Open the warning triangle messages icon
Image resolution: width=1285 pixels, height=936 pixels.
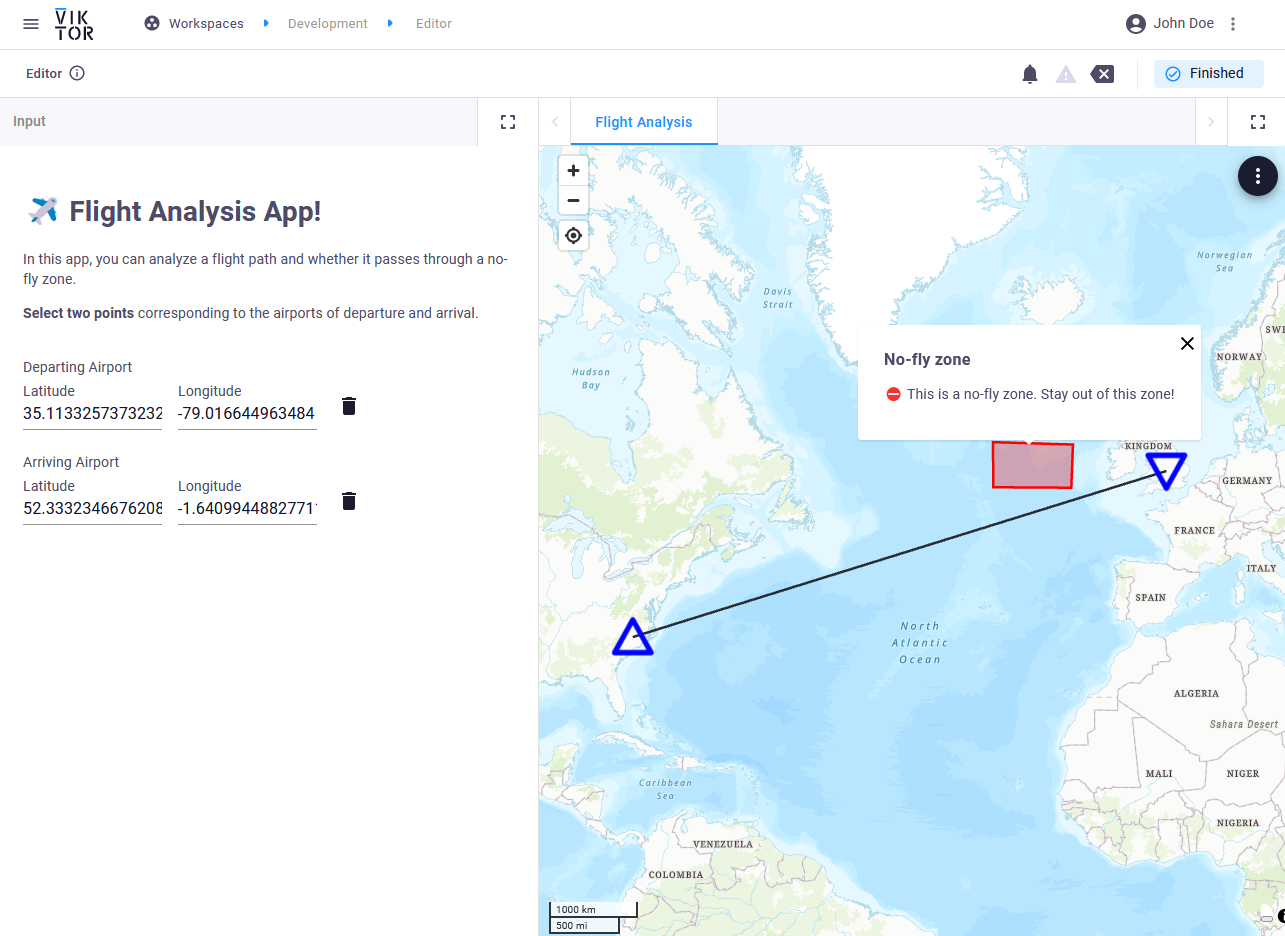[1066, 74]
